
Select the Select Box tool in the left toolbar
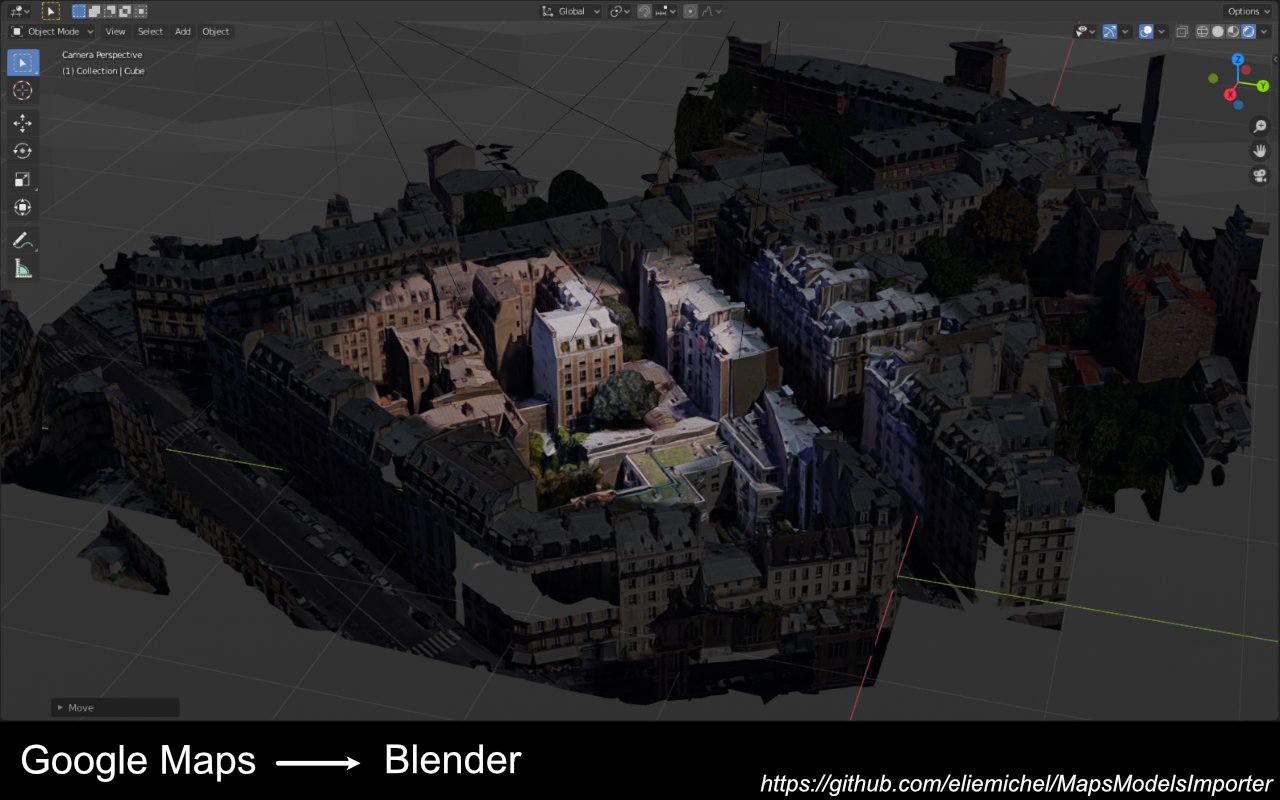click(22, 63)
